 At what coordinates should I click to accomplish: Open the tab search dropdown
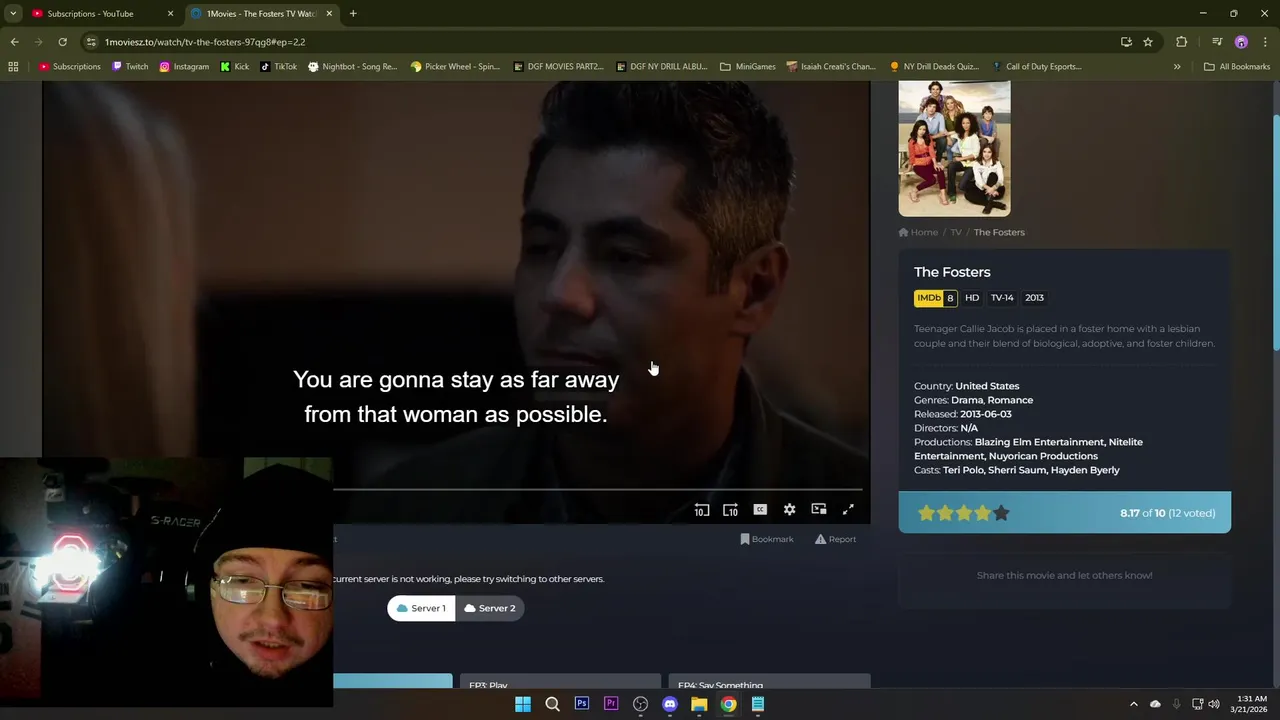click(13, 14)
